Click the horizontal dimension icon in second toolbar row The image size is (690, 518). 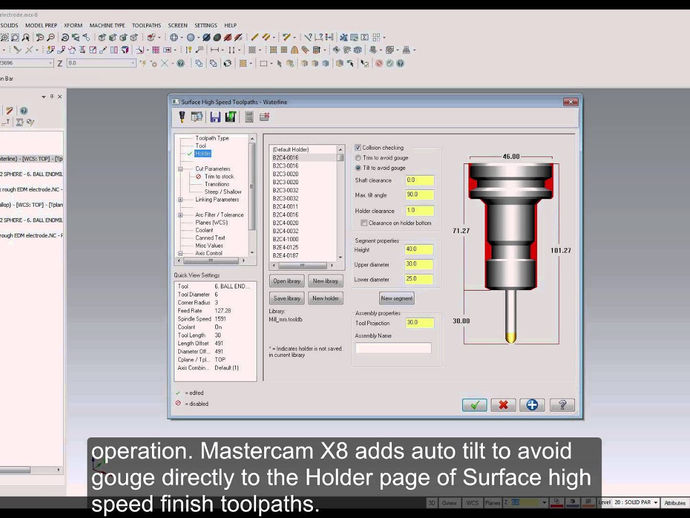point(215,50)
